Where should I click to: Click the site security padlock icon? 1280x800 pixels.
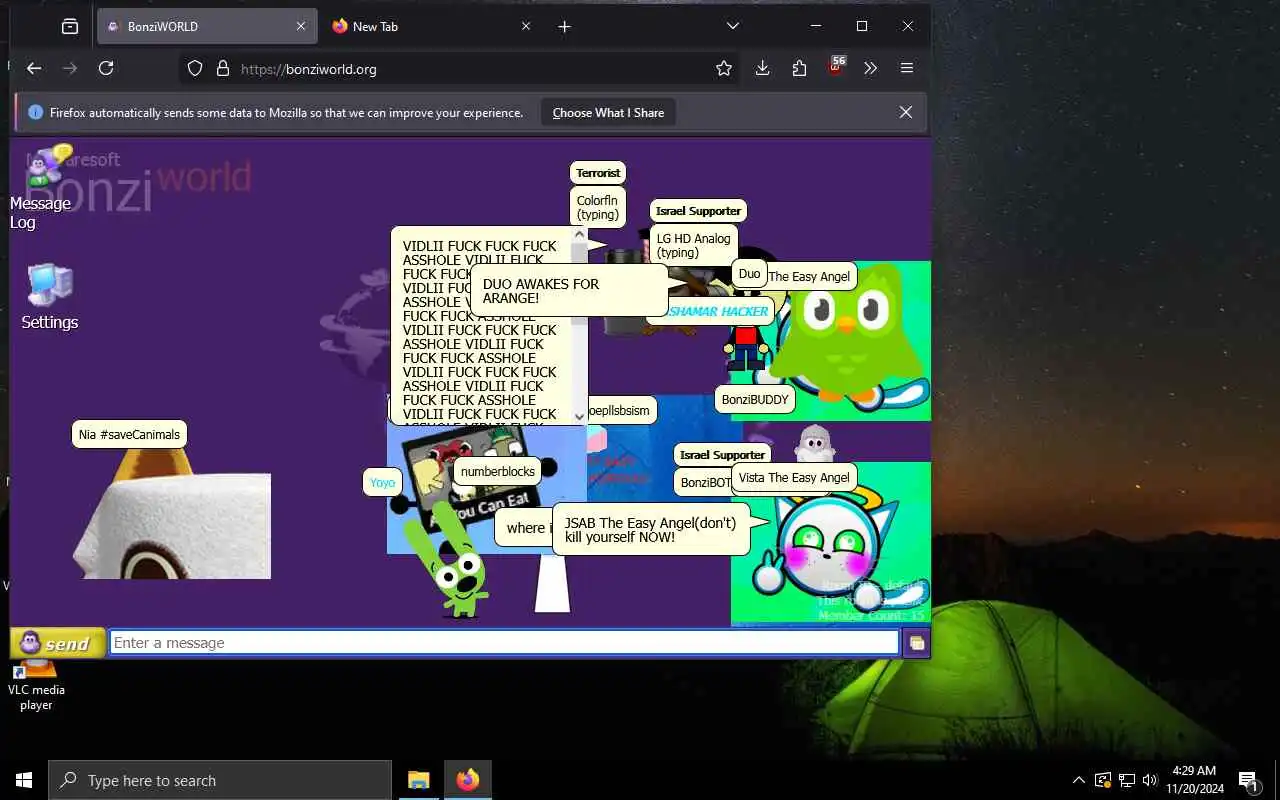222,68
